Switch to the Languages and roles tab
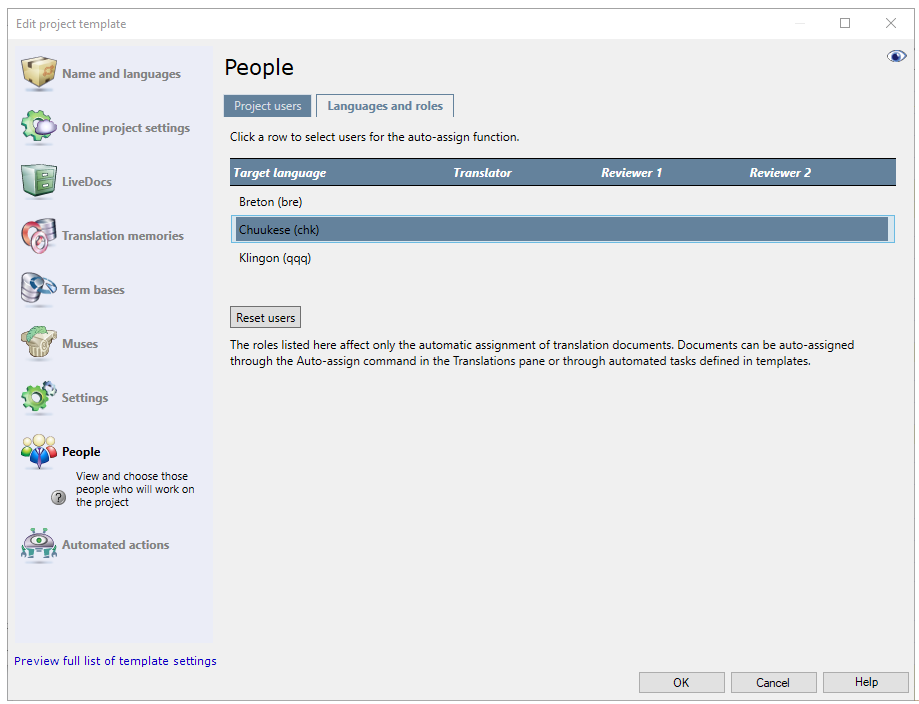The width and height of the screenshot is (919, 704). point(384,105)
